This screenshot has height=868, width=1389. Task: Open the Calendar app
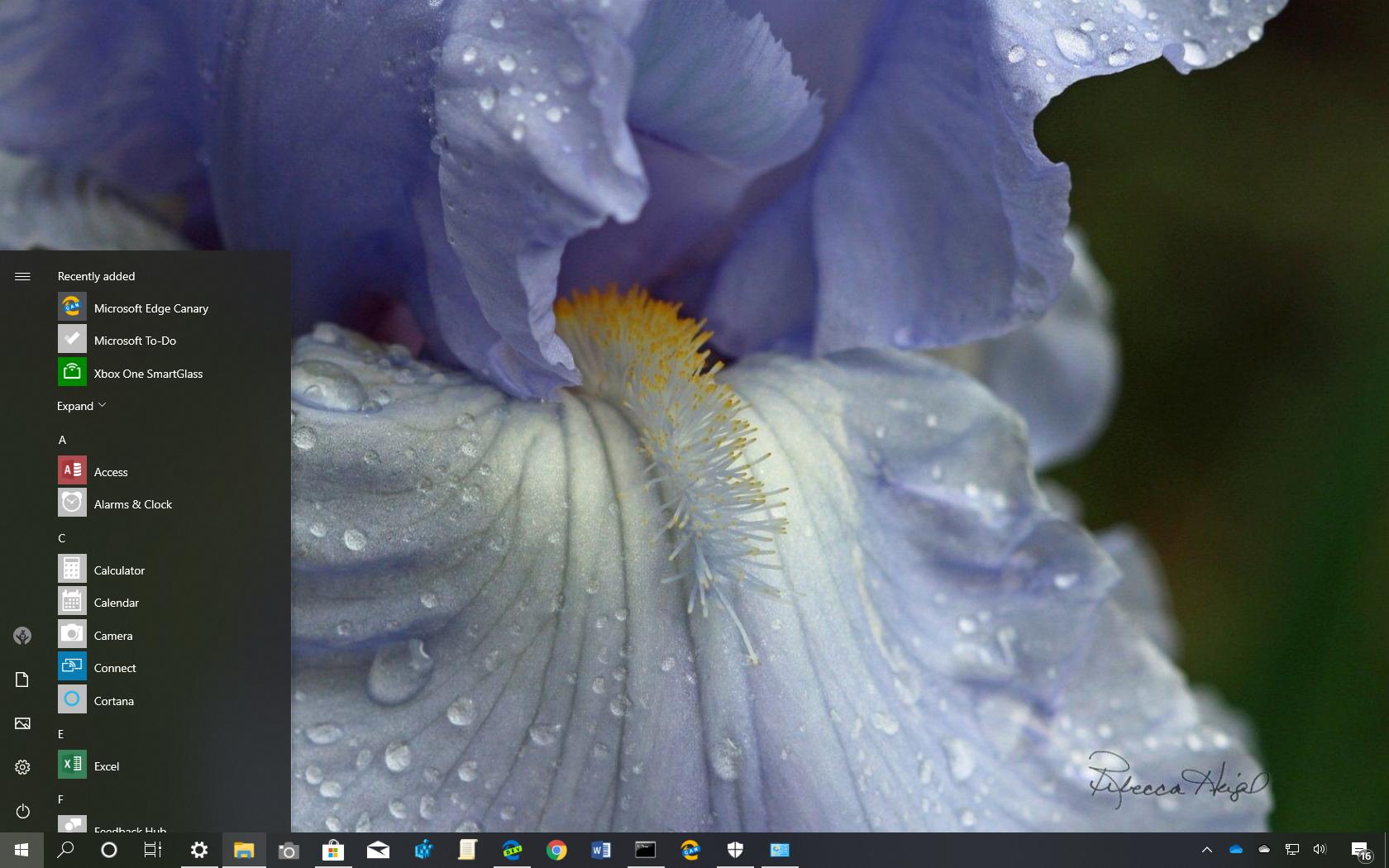click(x=117, y=603)
